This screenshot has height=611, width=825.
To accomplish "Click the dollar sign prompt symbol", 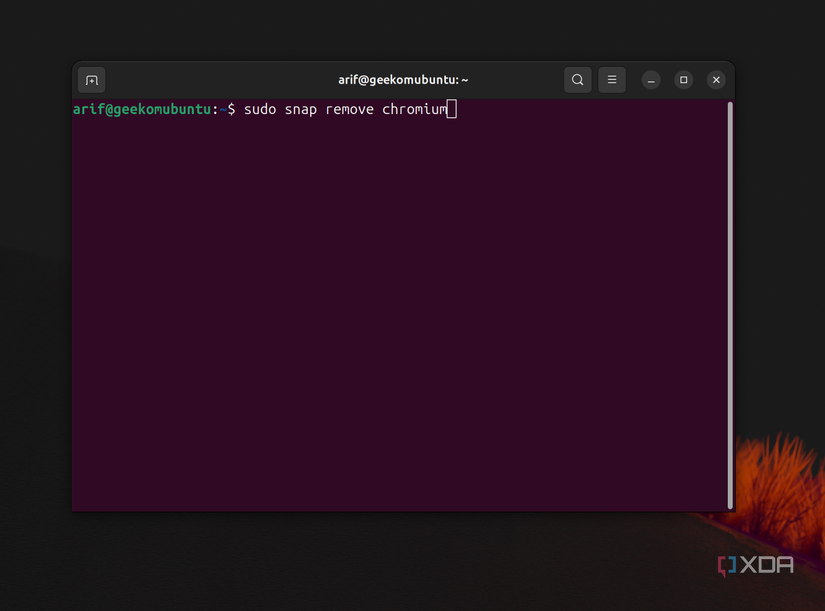I will tap(230, 109).
